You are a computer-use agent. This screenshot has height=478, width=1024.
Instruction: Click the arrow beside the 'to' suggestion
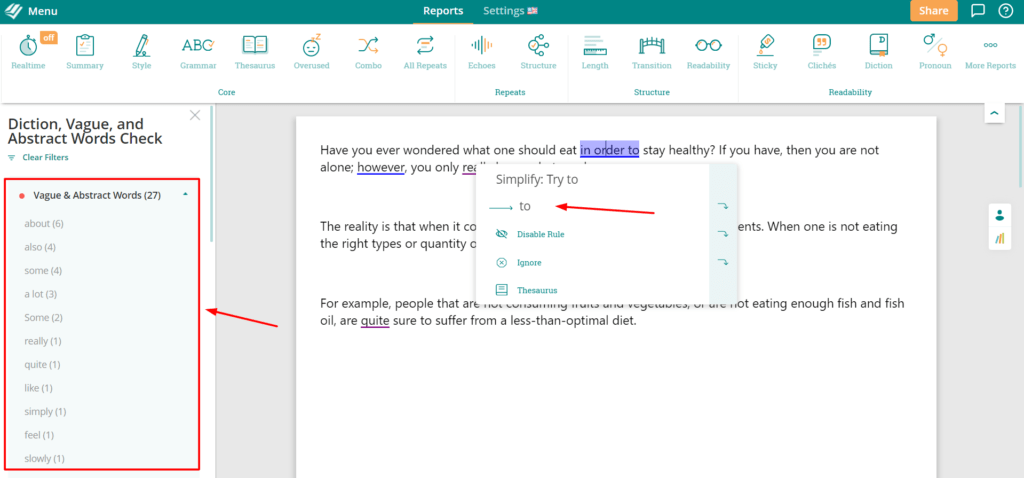coord(722,206)
